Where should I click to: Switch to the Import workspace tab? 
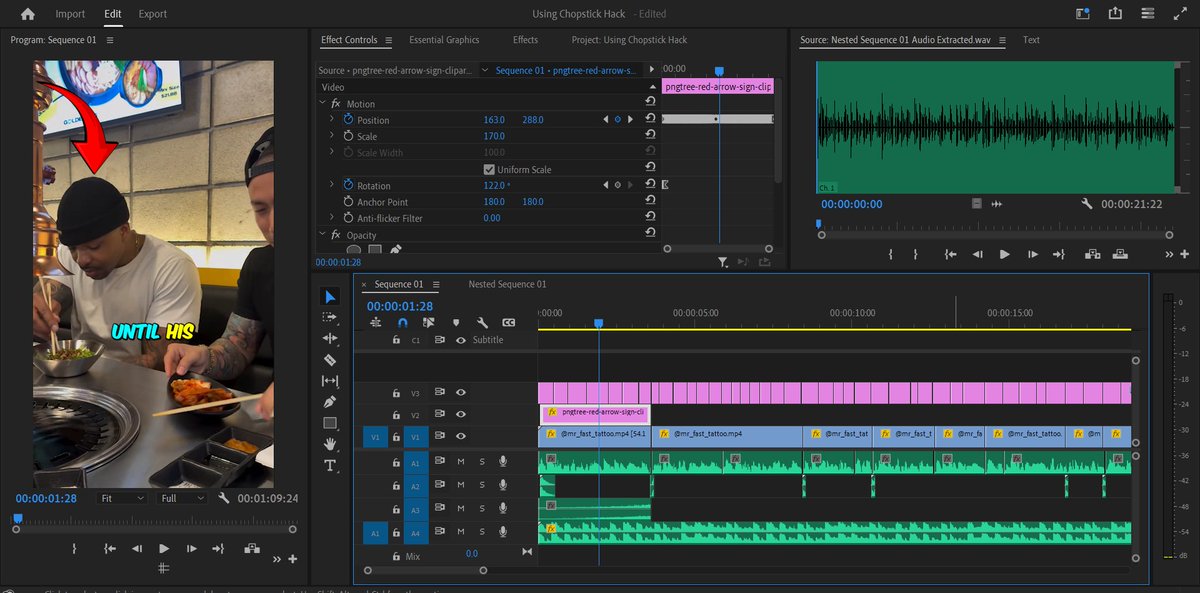pyautogui.click(x=70, y=14)
